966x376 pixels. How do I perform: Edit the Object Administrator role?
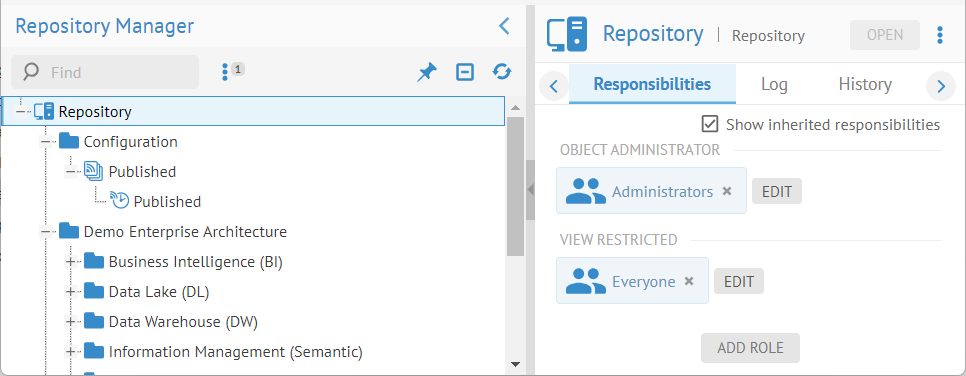[777, 191]
